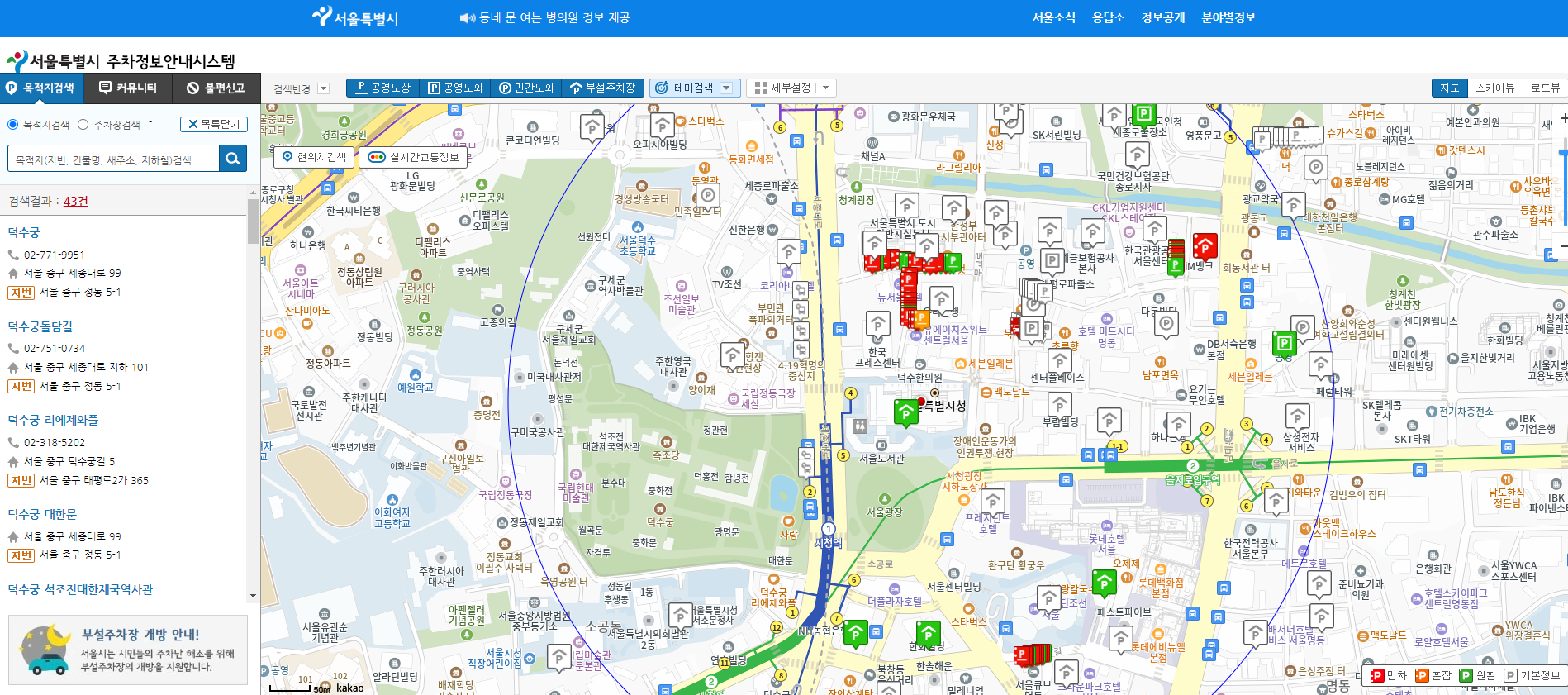This screenshot has height=695, width=1568.
Task: Switch to the 목적지검색 tab
Action: point(43,88)
